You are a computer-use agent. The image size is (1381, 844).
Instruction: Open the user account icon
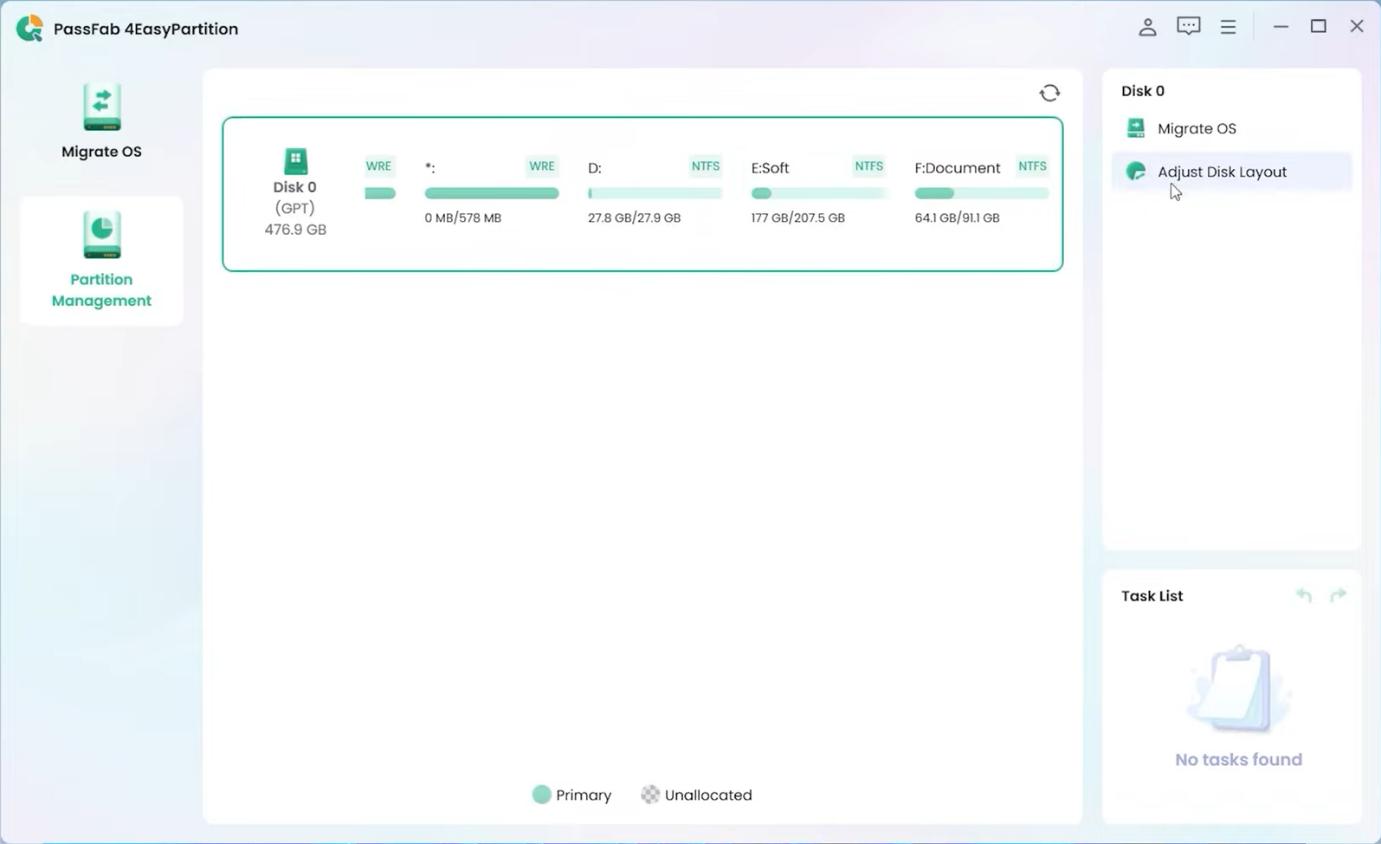coord(1147,27)
